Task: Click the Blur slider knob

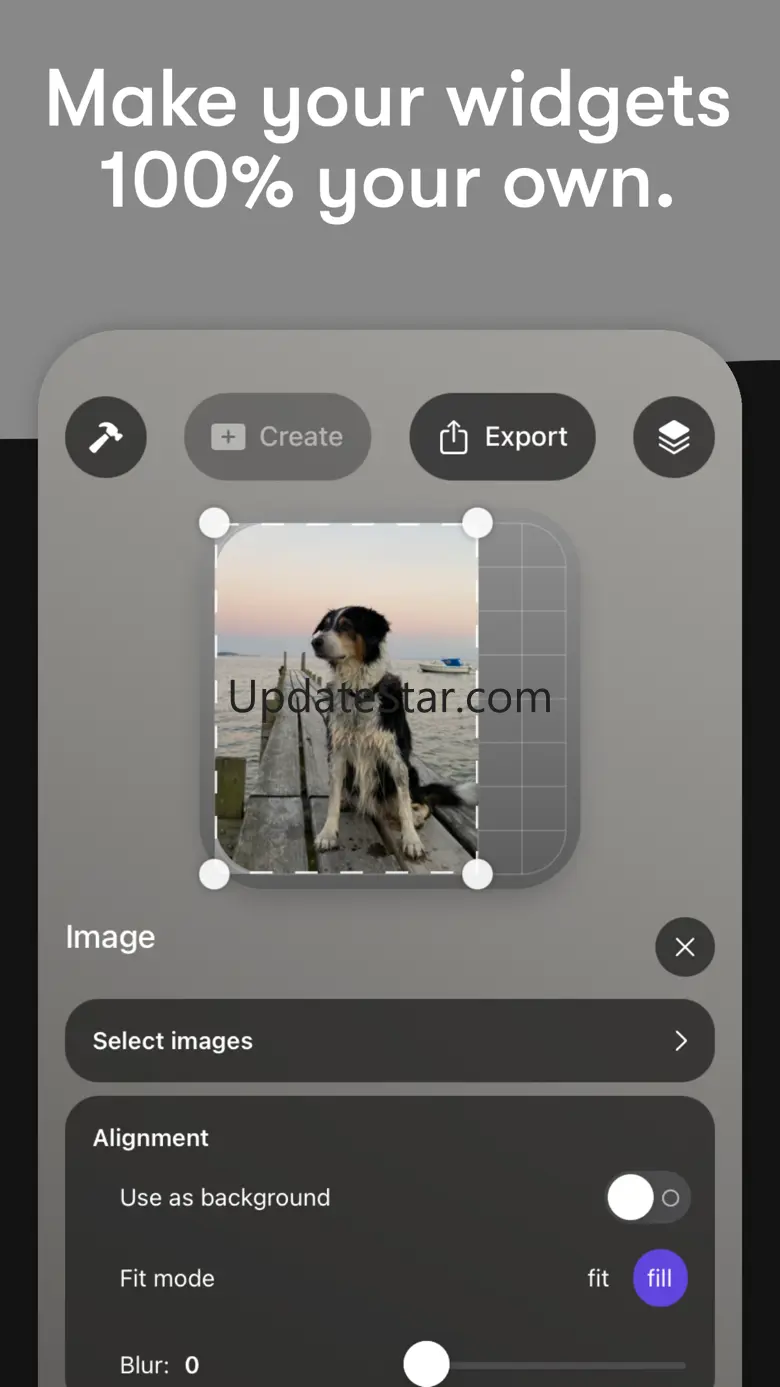Action: point(427,1364)
